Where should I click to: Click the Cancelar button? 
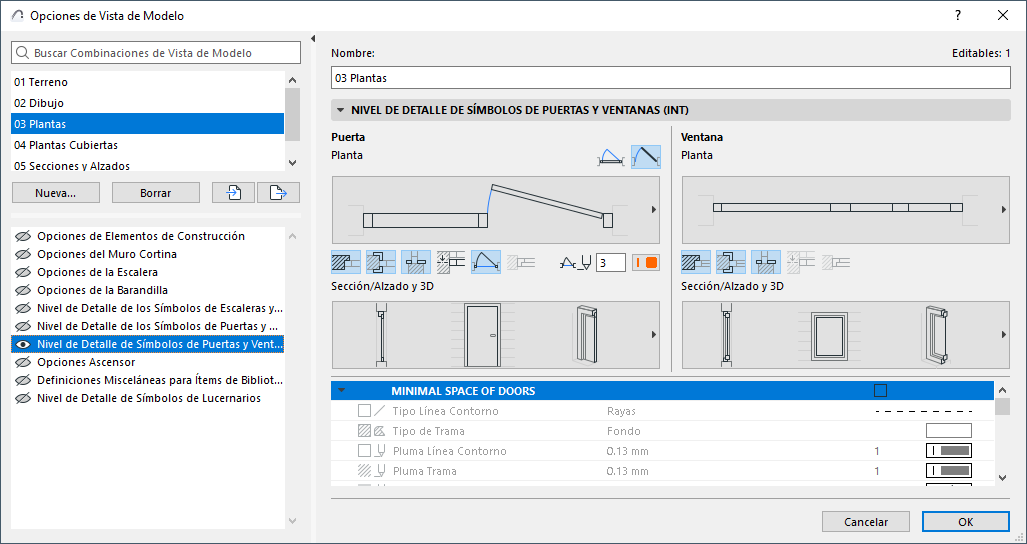point(866,522)
